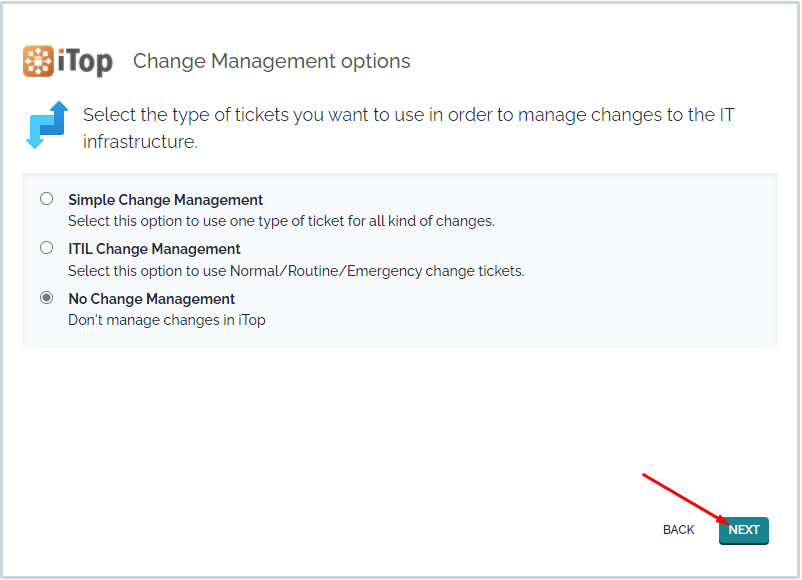Click the Change Management options heading
The image size is (802, 580).
[272, 61]
